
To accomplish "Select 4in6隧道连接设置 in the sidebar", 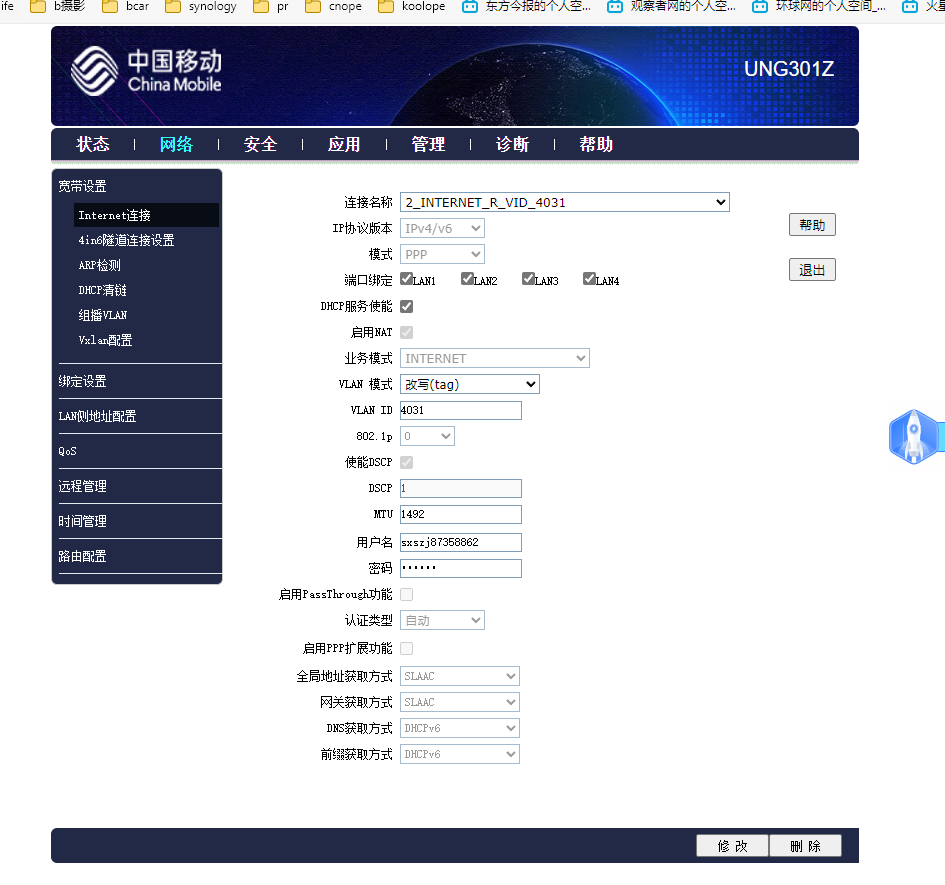I will coord(126,241).
